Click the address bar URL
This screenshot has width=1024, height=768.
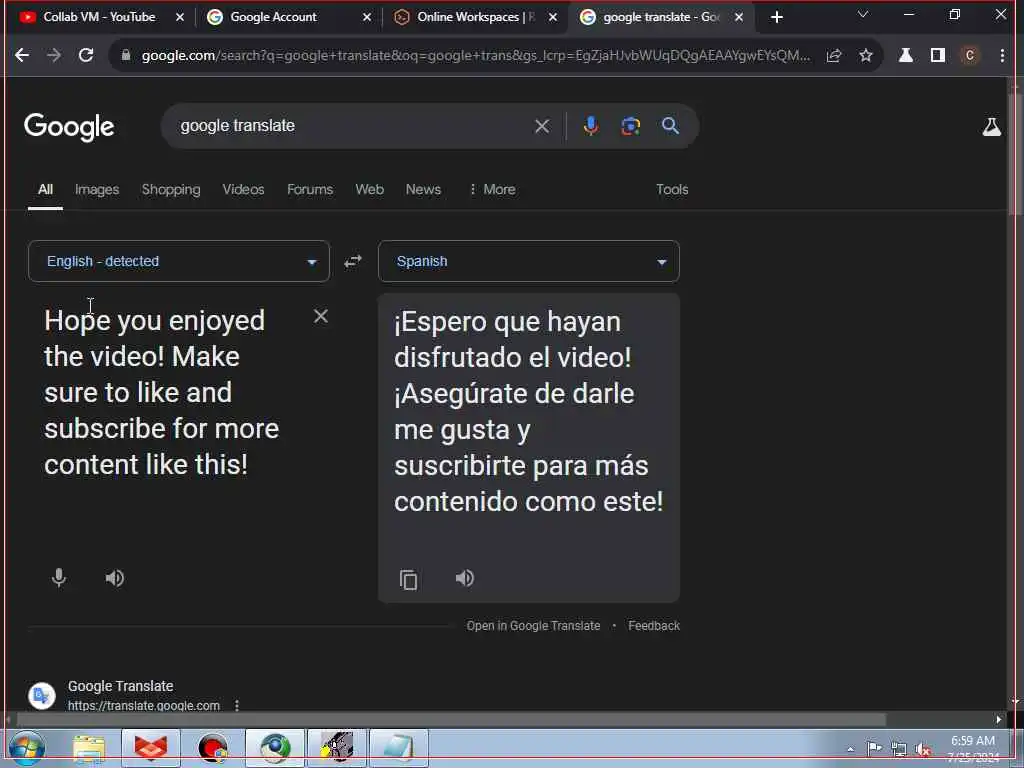pyautogui.click(x=475, y=56)
